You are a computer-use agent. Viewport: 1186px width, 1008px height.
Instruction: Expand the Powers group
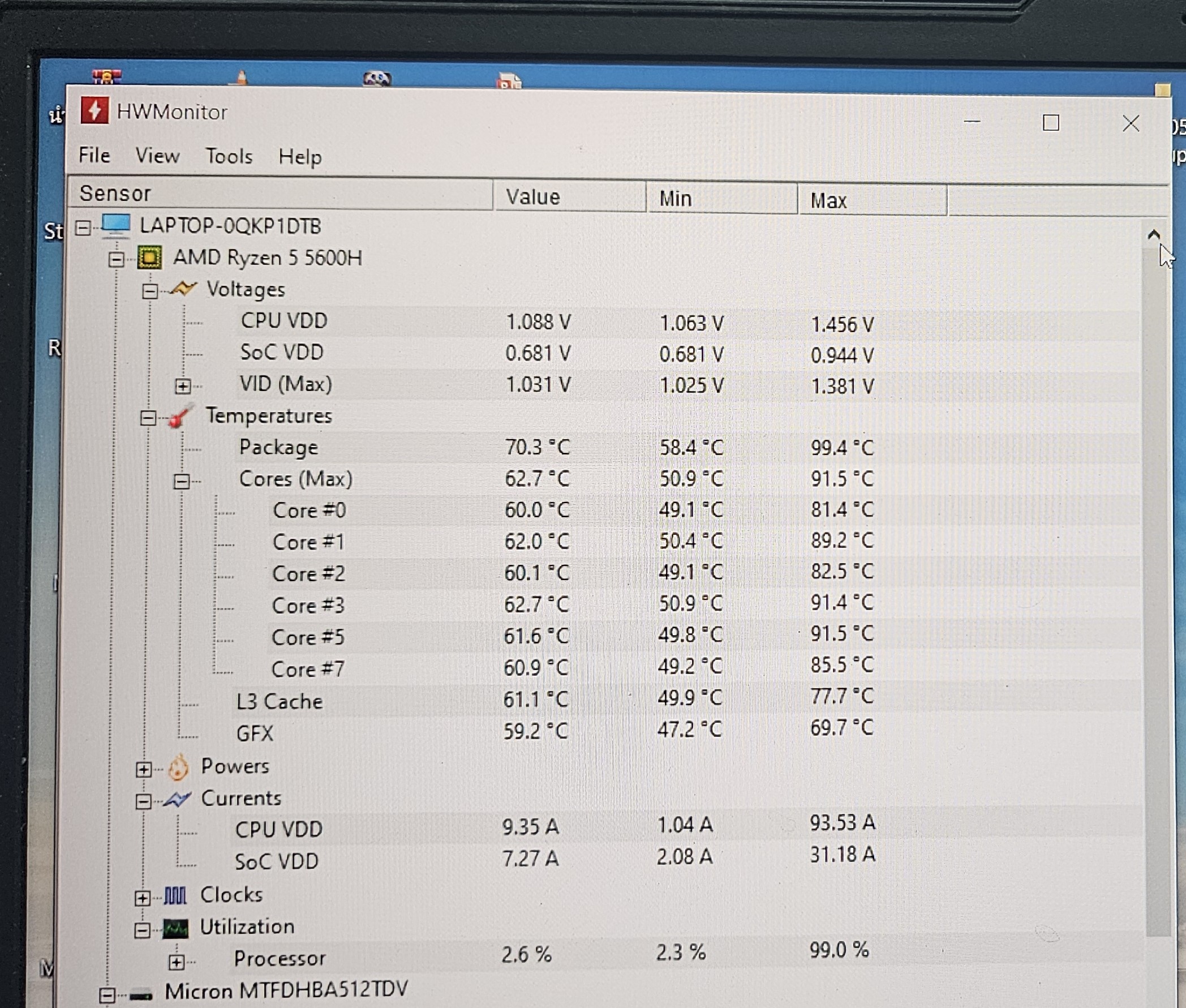tap(144, 770)
